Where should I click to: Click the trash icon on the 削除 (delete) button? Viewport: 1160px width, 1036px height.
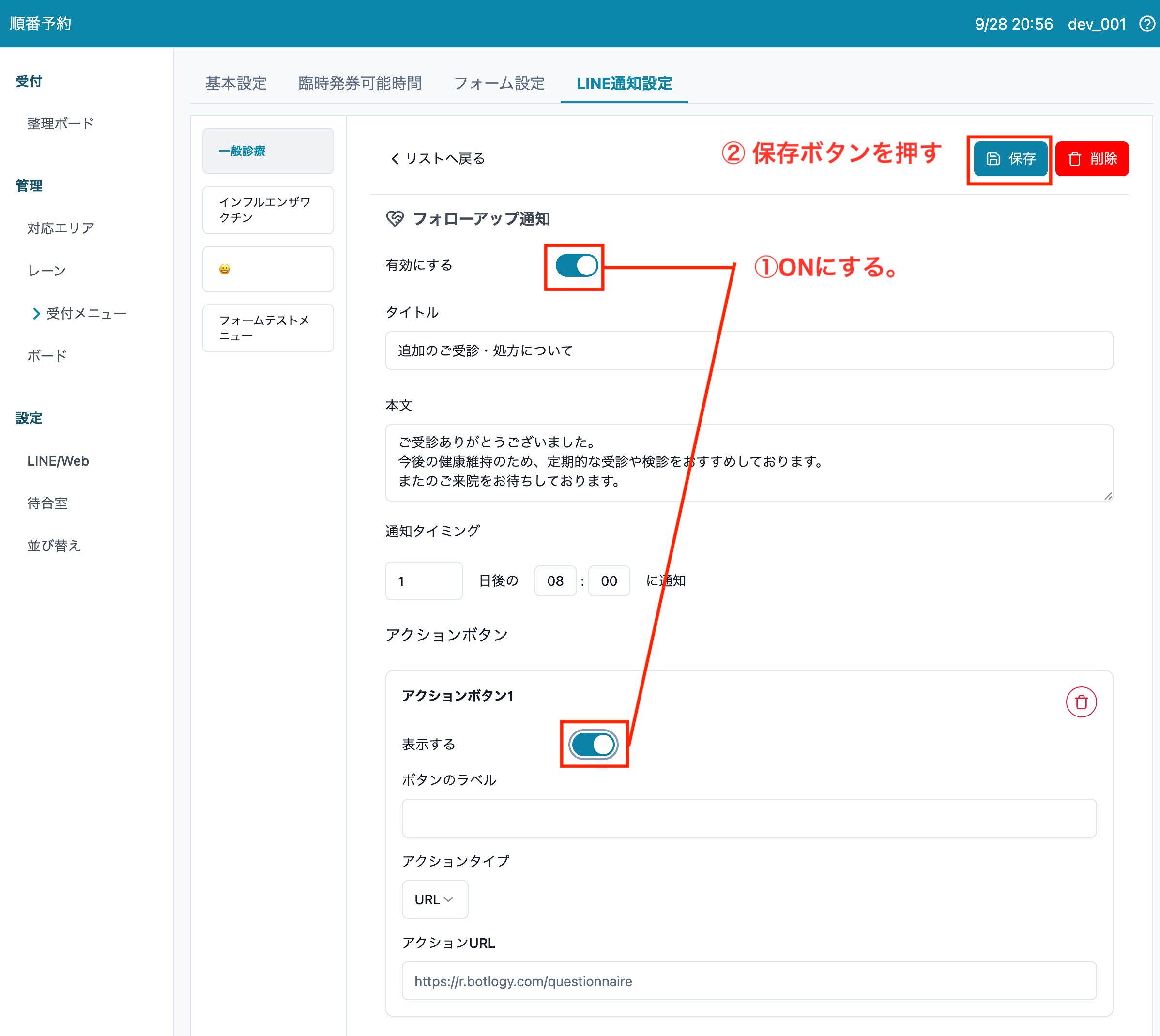point(1074,159)
